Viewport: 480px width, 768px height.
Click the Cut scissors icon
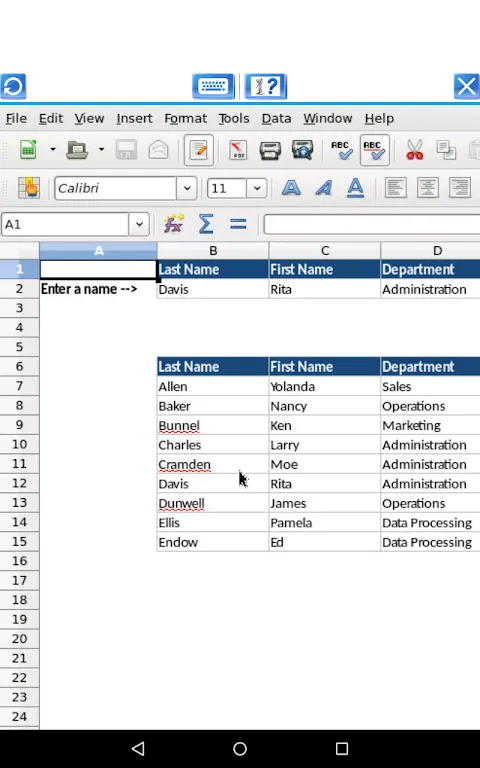tap(414, 150)
